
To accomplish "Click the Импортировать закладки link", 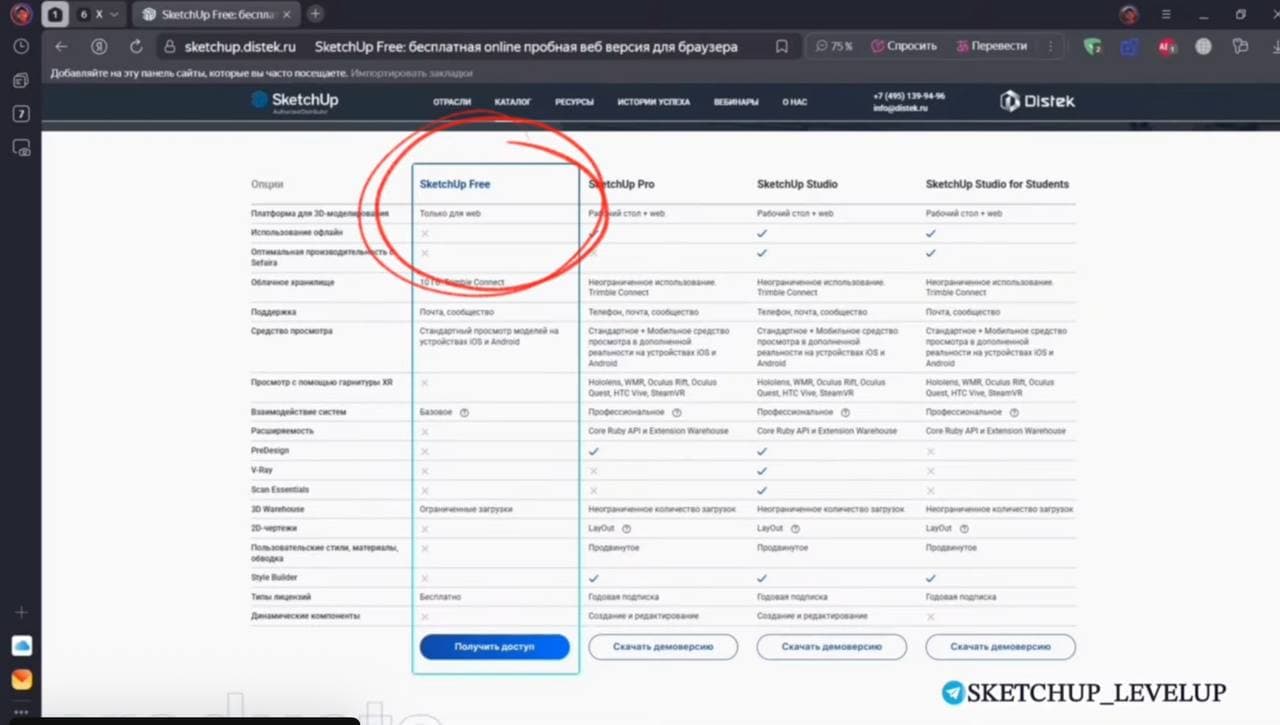I will tap(412, 73).
